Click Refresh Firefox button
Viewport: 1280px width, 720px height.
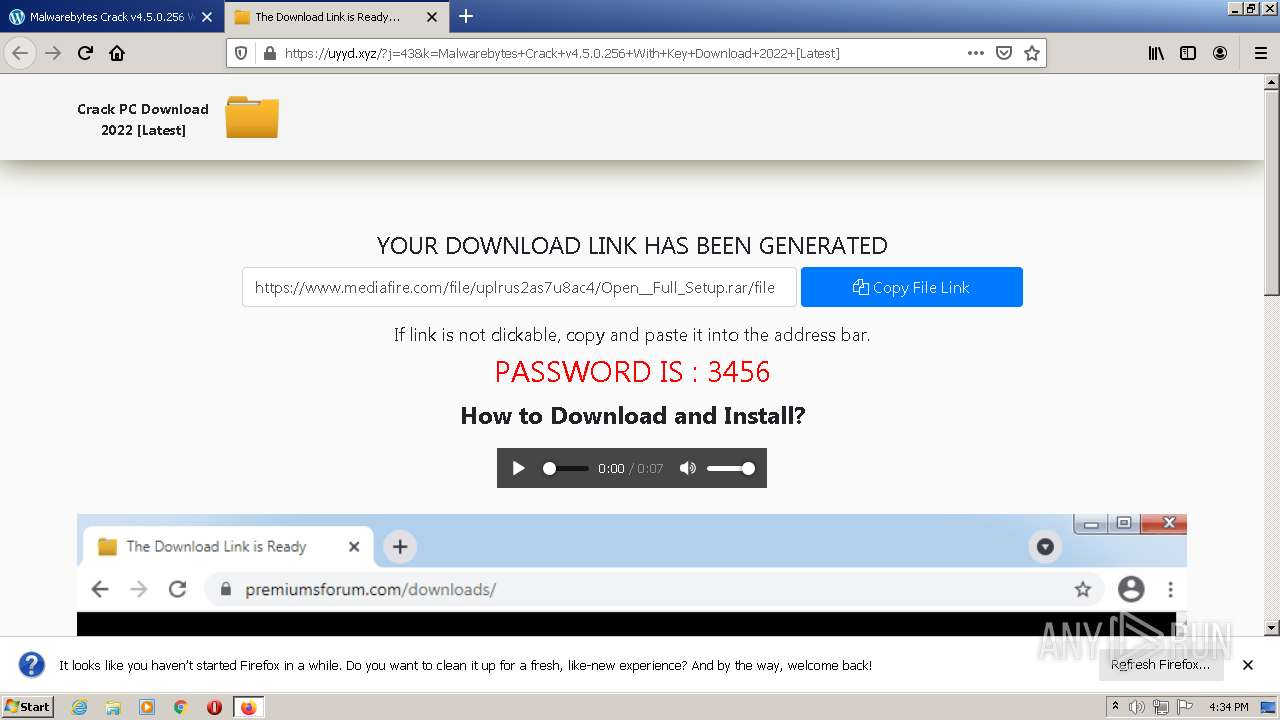click(x=1160, y=664)
